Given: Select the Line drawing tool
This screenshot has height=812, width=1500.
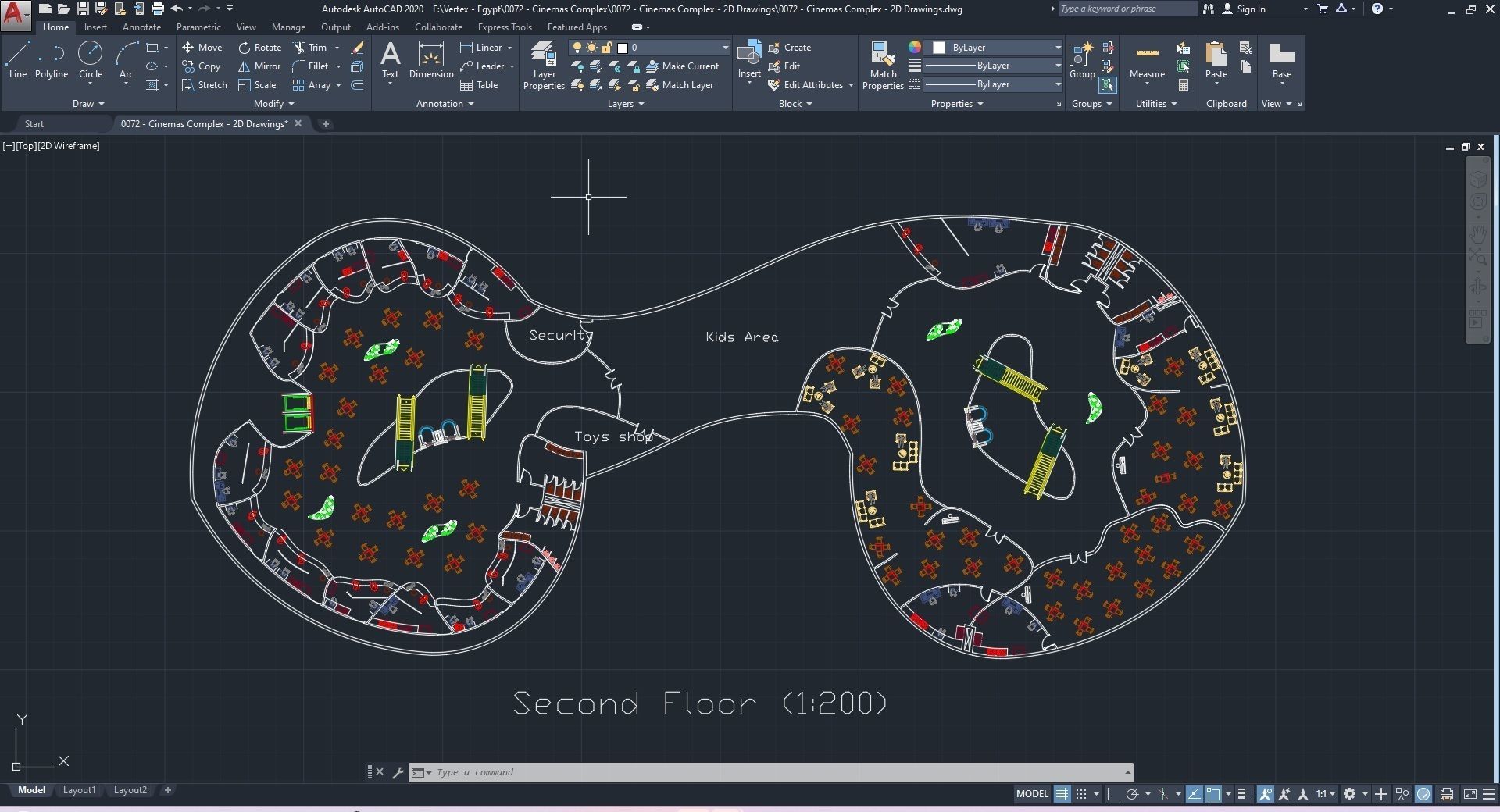Looking at the screenshot, I should tap(18, 60).
